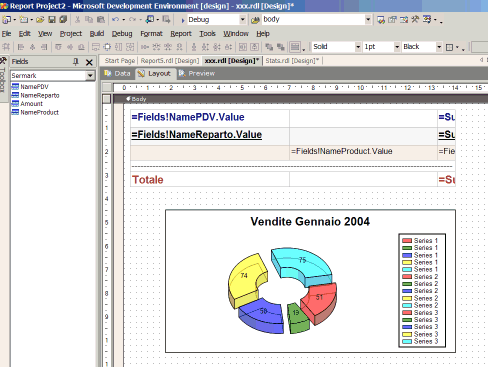Open the Toolbox hammer-and-wrench icon
The height and width of the screenshot is (367, 488).
coord(415,19)
